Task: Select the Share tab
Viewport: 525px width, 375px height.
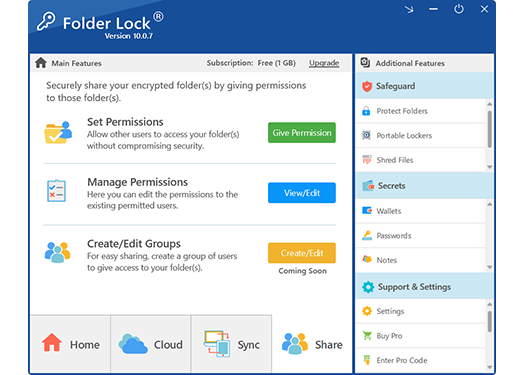Action: tap(312, 344)
